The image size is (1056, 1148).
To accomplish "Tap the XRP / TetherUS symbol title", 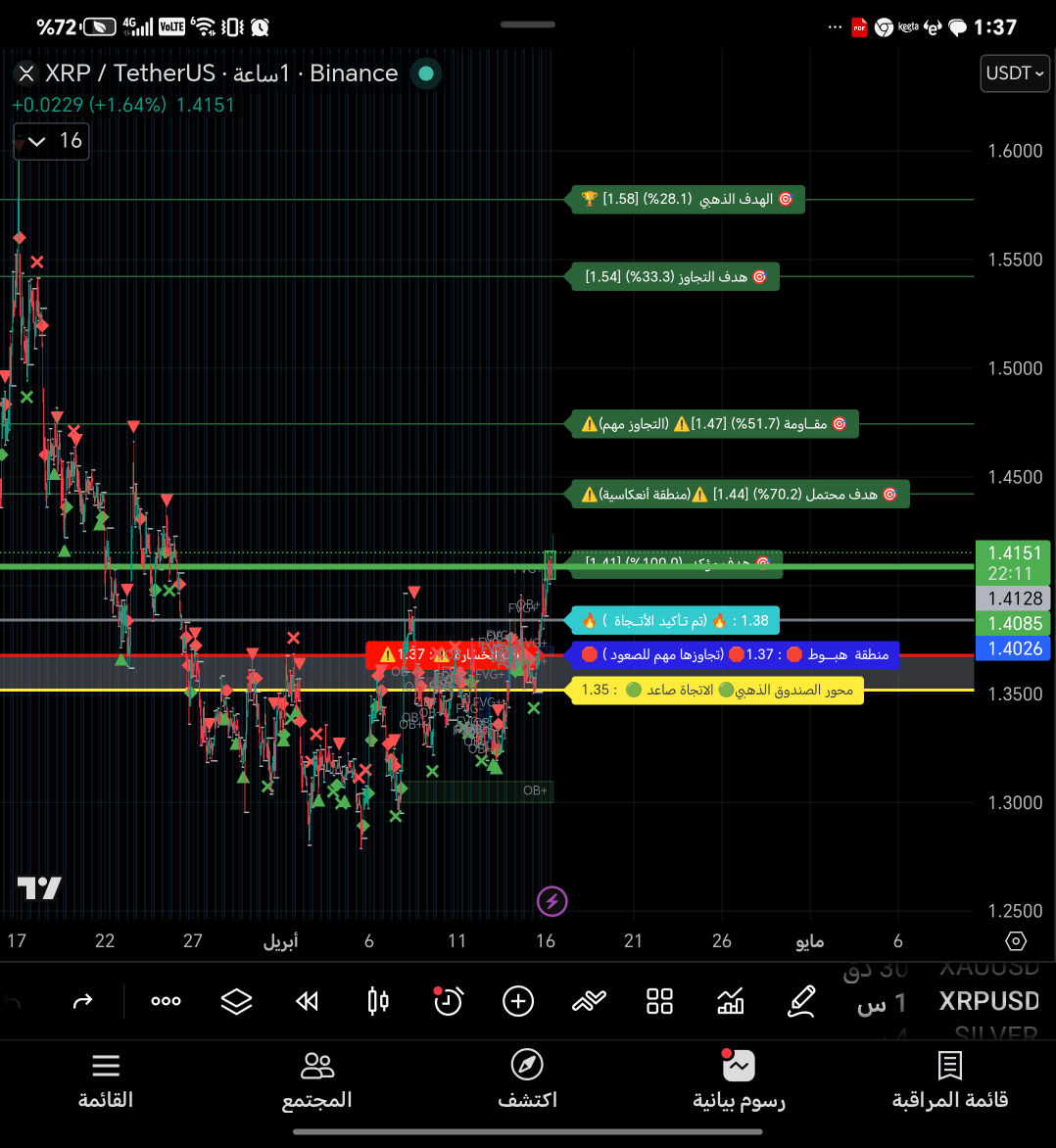I will (x=130, y=73).
